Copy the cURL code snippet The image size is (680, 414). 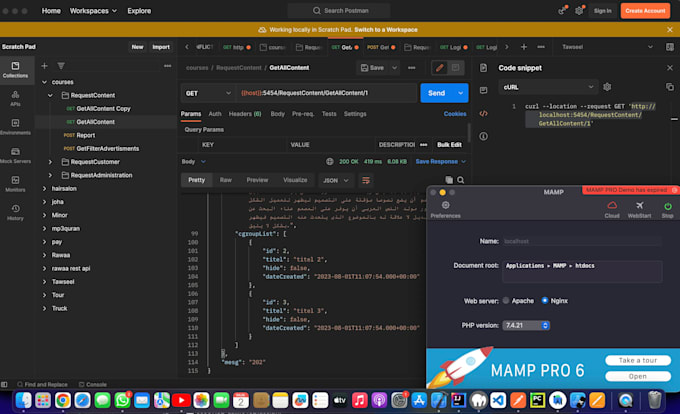tap(670, 87)
